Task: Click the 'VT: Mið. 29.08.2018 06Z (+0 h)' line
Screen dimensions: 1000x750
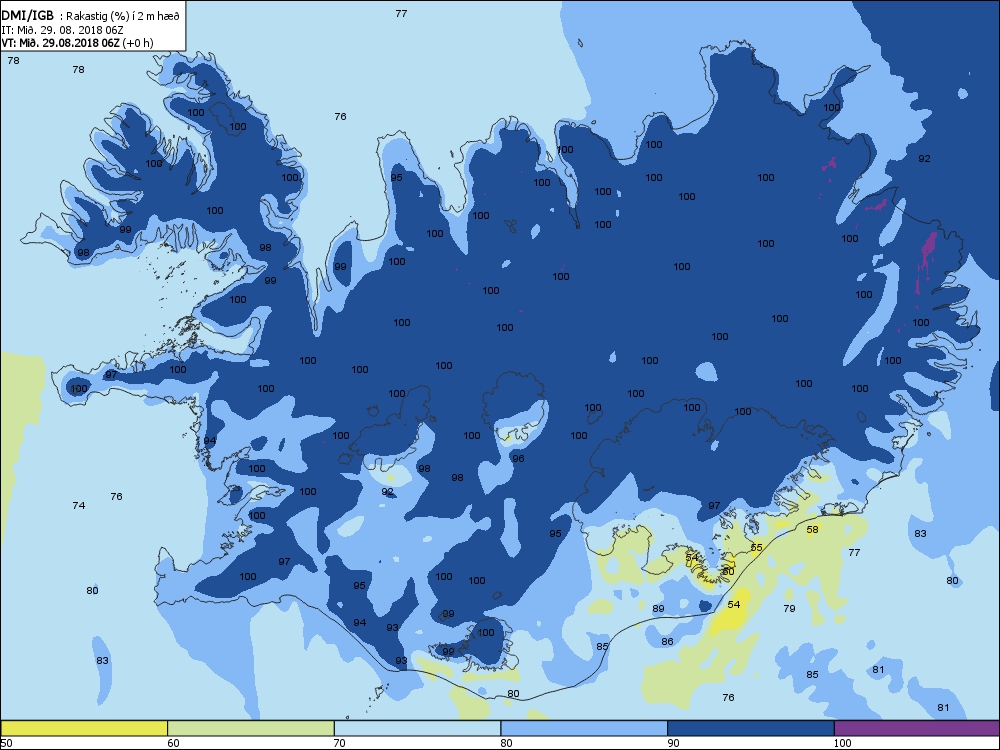Action: coord(77,43)
